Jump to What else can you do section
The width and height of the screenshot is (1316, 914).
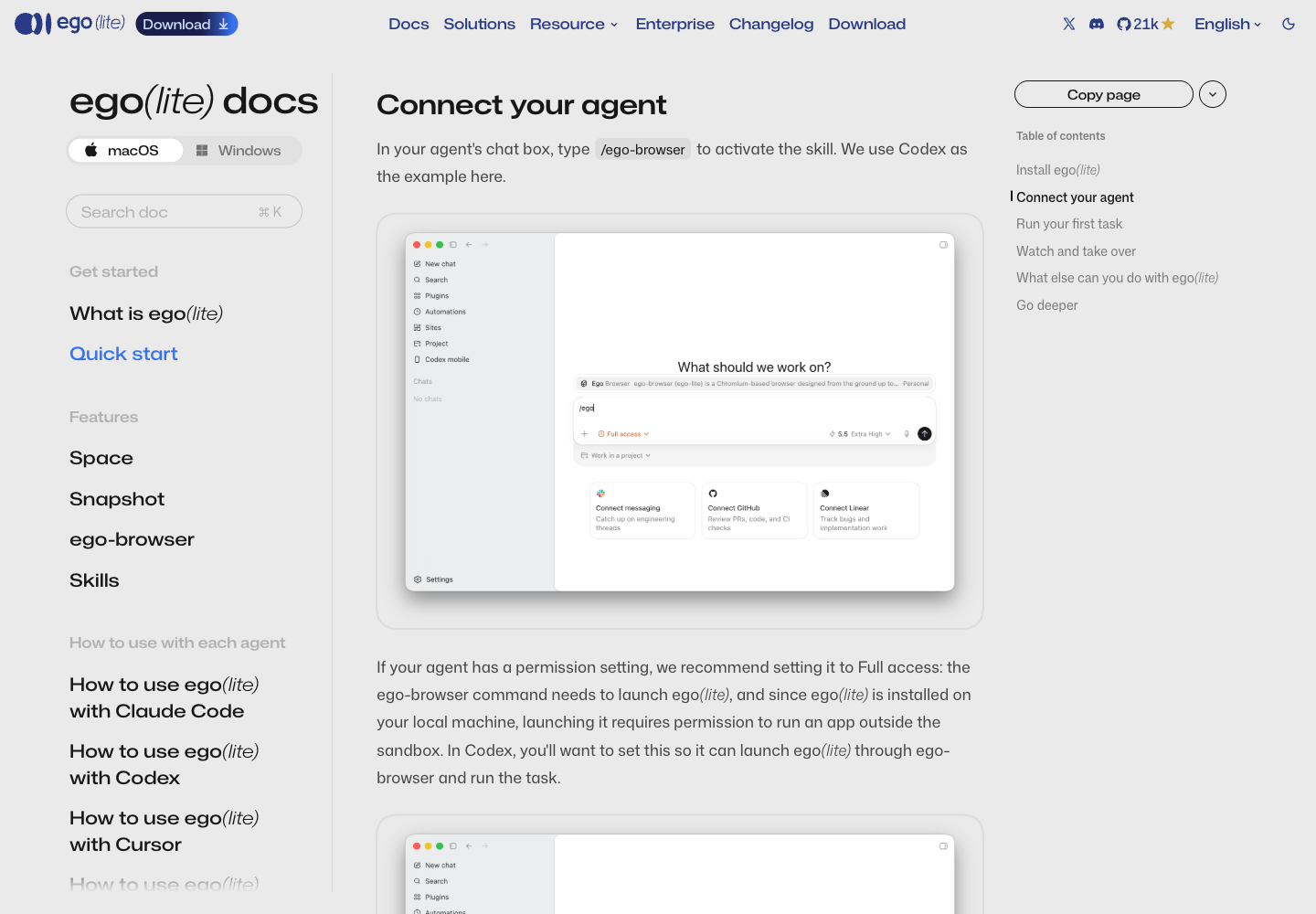point(1117,278)
